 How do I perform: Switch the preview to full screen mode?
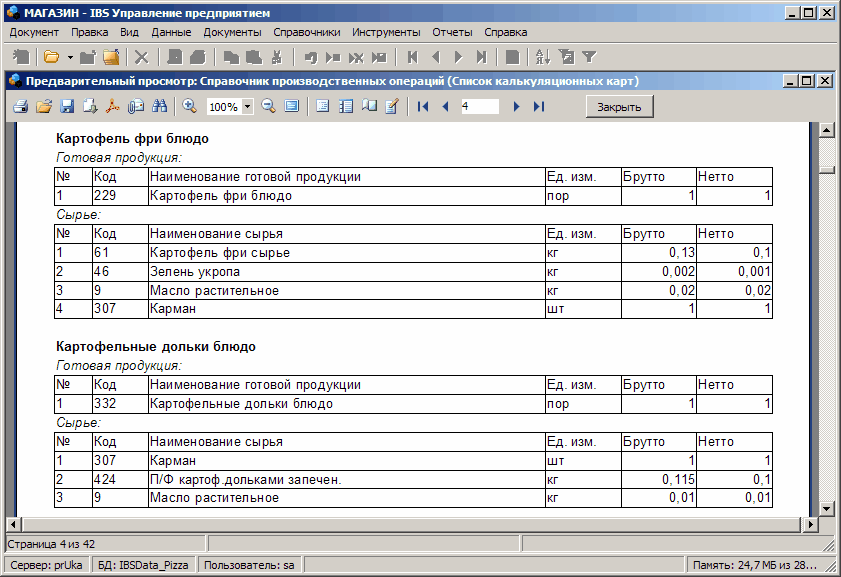pos(292,106)
